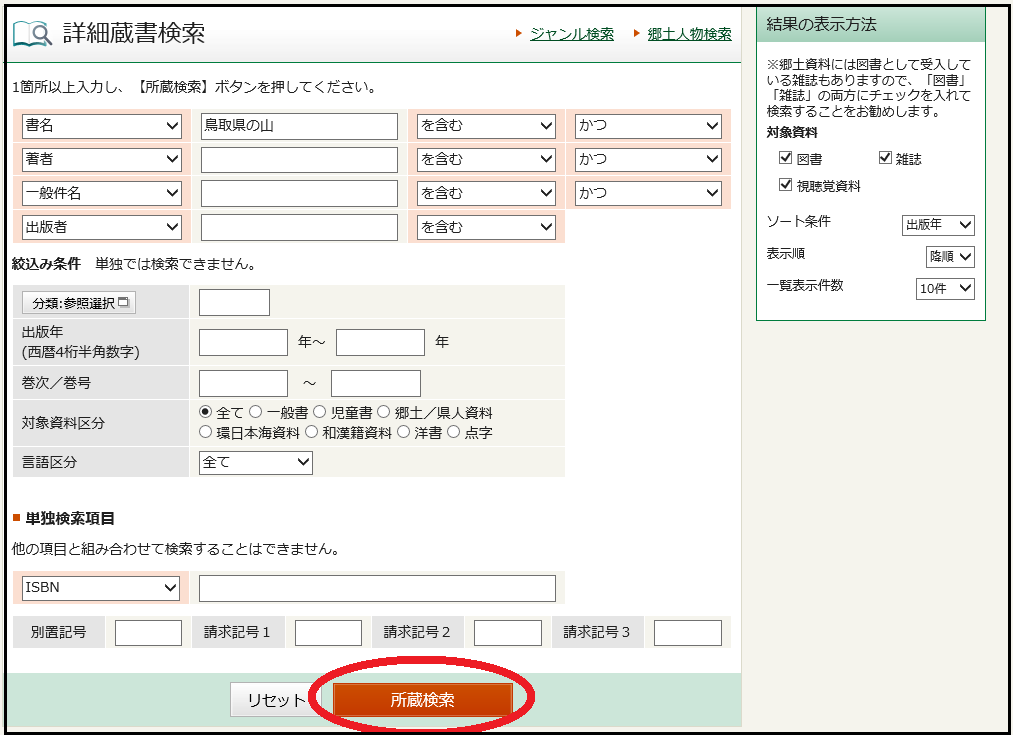Open the かつ dropdown in the 書名 row
Viewport: 1013px width, 735px height.
click(x=648, y=125)
